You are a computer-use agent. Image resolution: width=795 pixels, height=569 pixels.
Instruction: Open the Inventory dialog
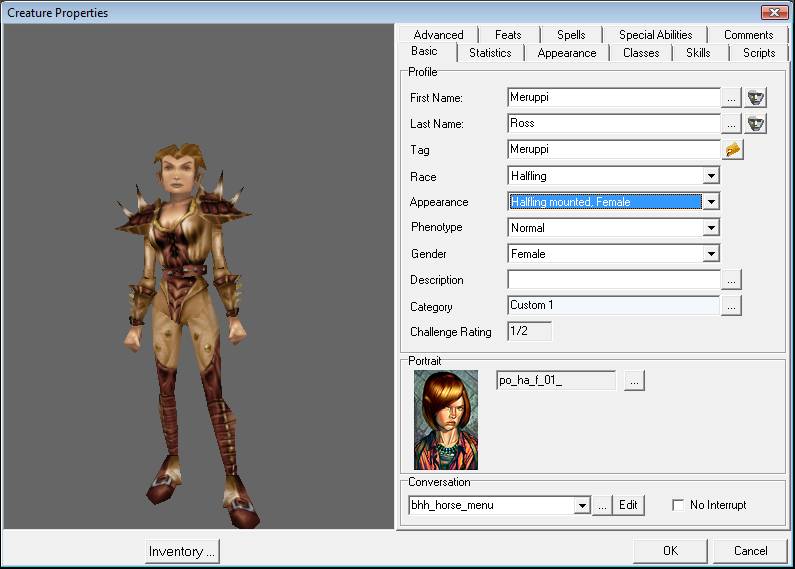(x=182, y=551)
